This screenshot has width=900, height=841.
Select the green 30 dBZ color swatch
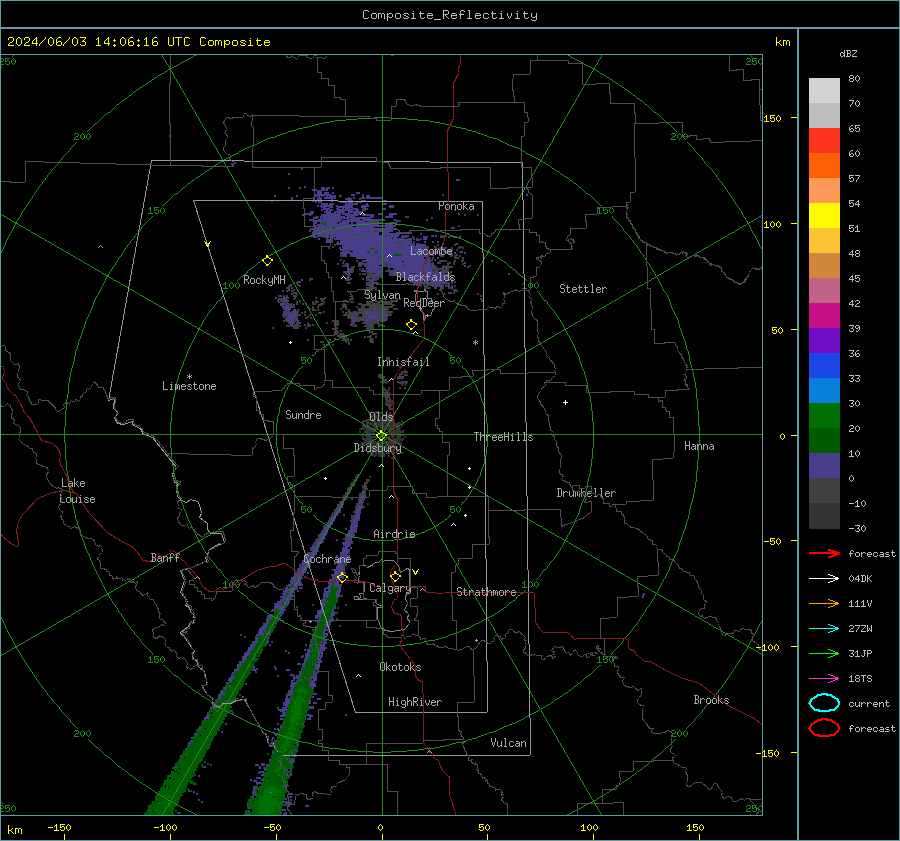point(824,415)
